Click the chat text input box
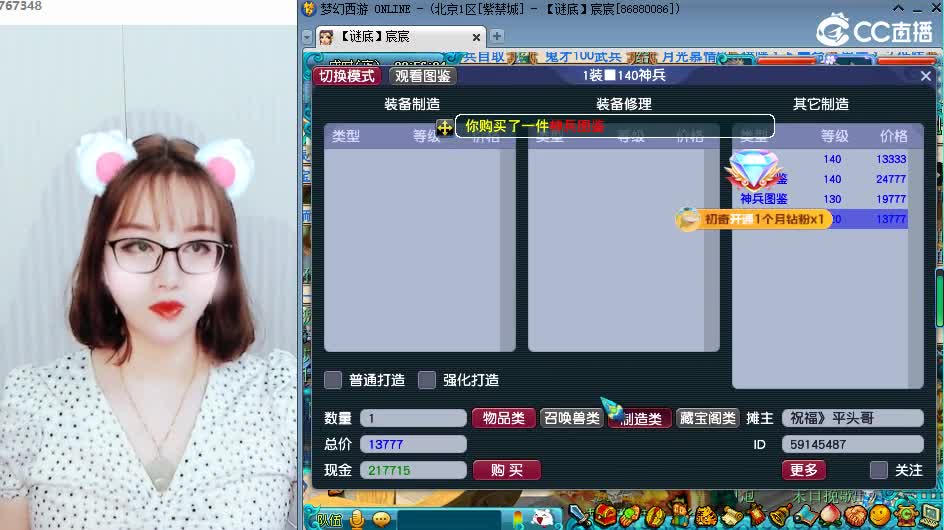Screen dimensions: 944x530 pyautogui.click(x=449, y=520)
